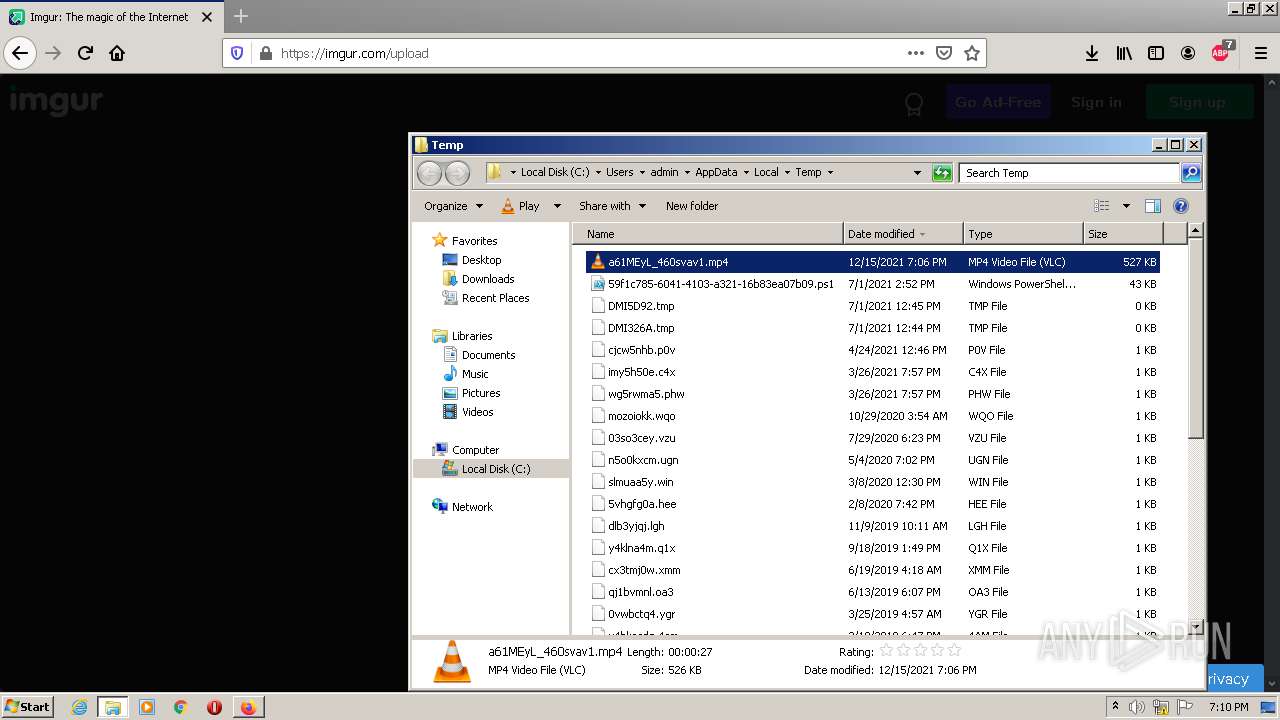
Task: Click imgur Go Ad-Free button
Action: click(998, 102)
